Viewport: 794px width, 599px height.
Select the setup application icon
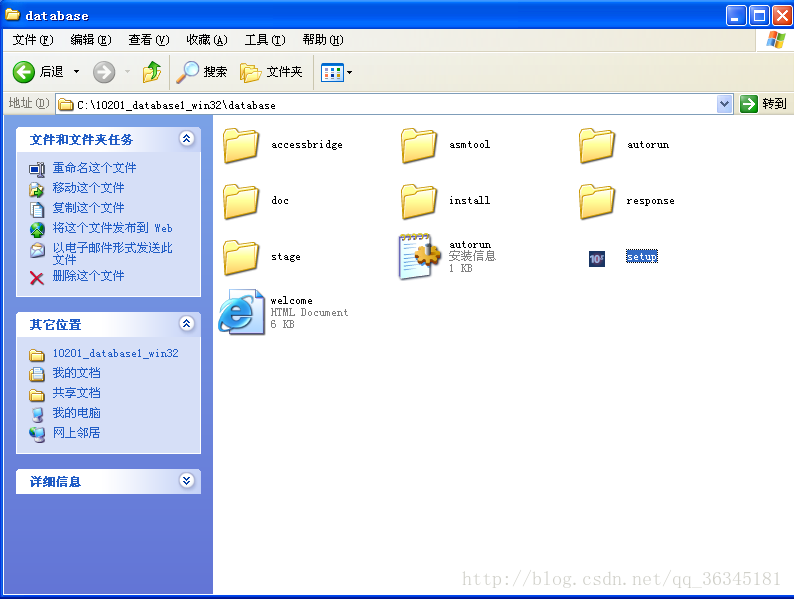[597, 259]
